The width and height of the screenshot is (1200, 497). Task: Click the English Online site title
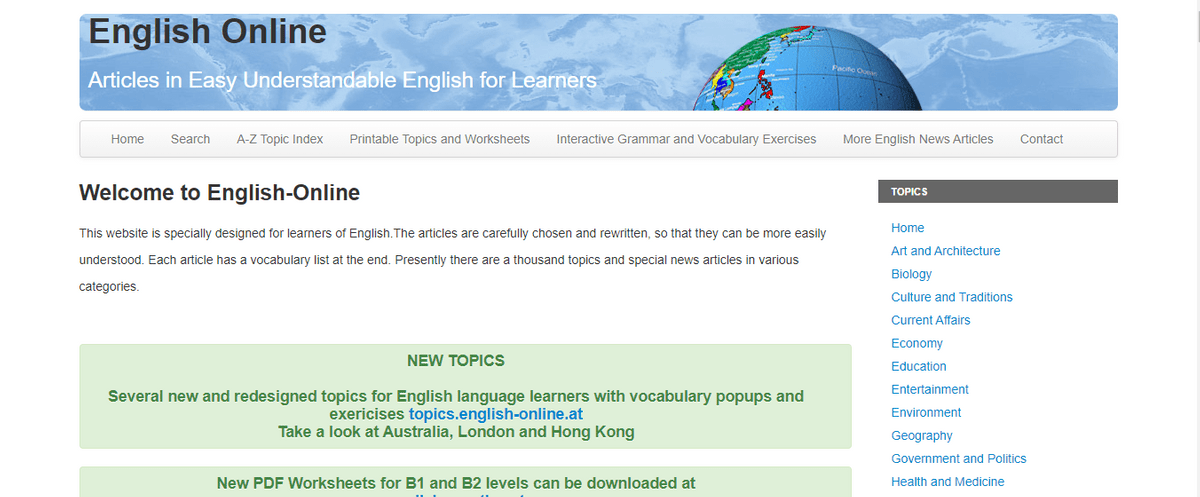(x=208, y=32)
